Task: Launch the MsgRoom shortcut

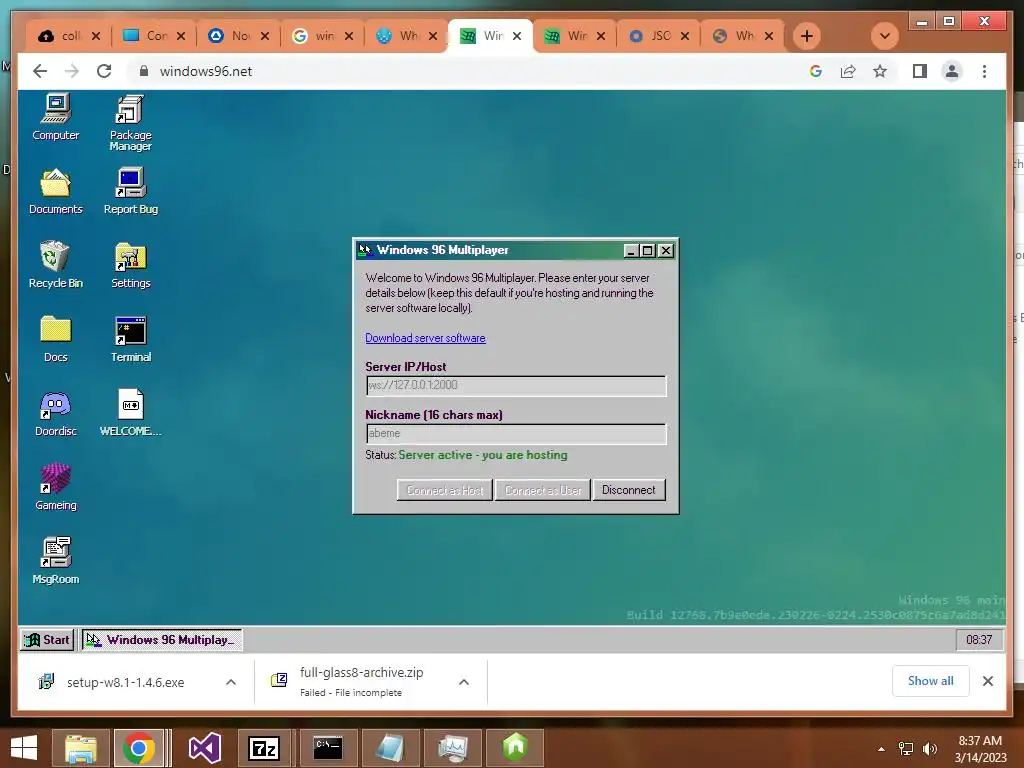Action: [x=56, y=561]
